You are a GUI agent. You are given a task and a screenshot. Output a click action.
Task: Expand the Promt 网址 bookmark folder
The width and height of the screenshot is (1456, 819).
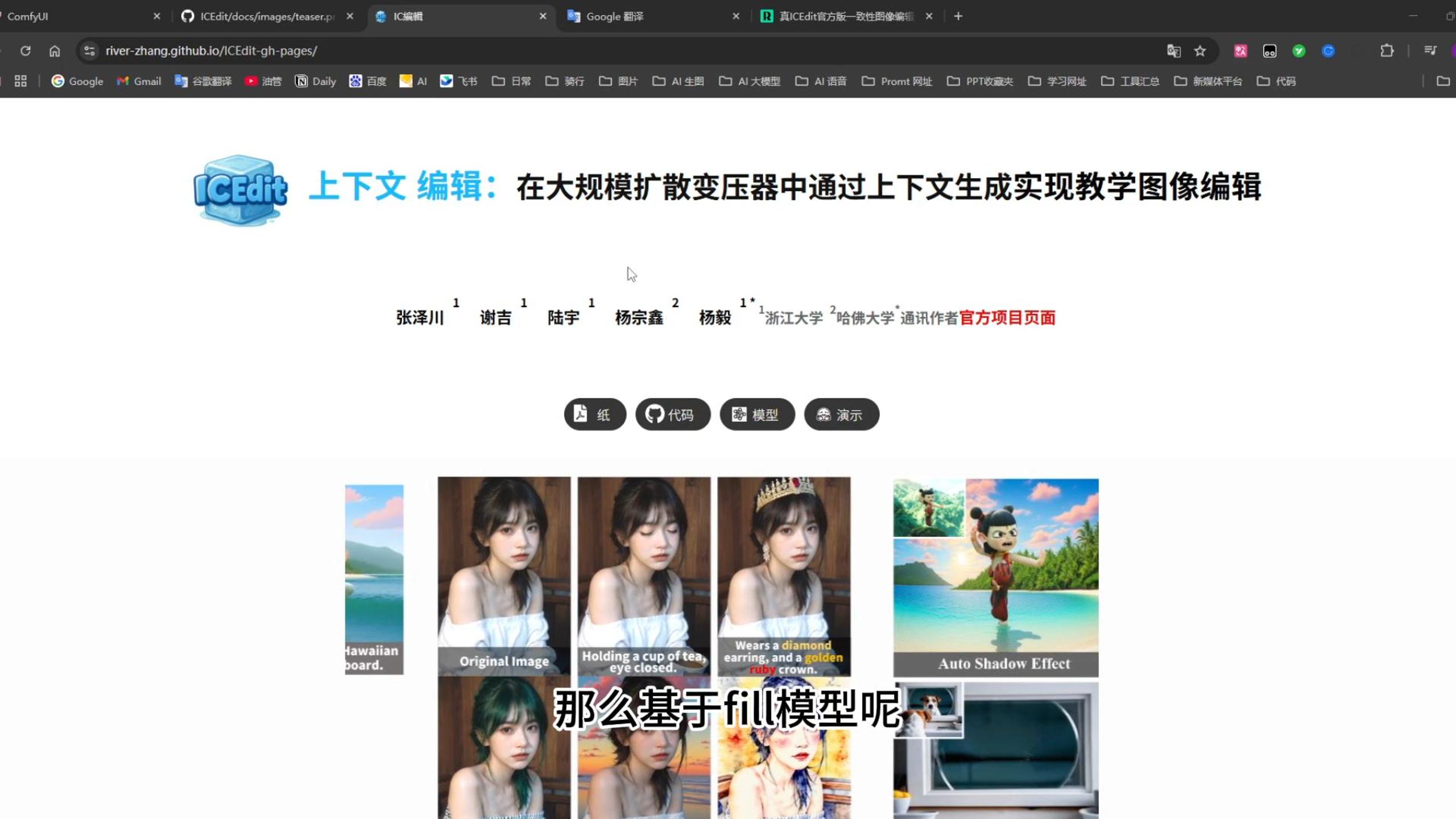click(x=897, y=81)
